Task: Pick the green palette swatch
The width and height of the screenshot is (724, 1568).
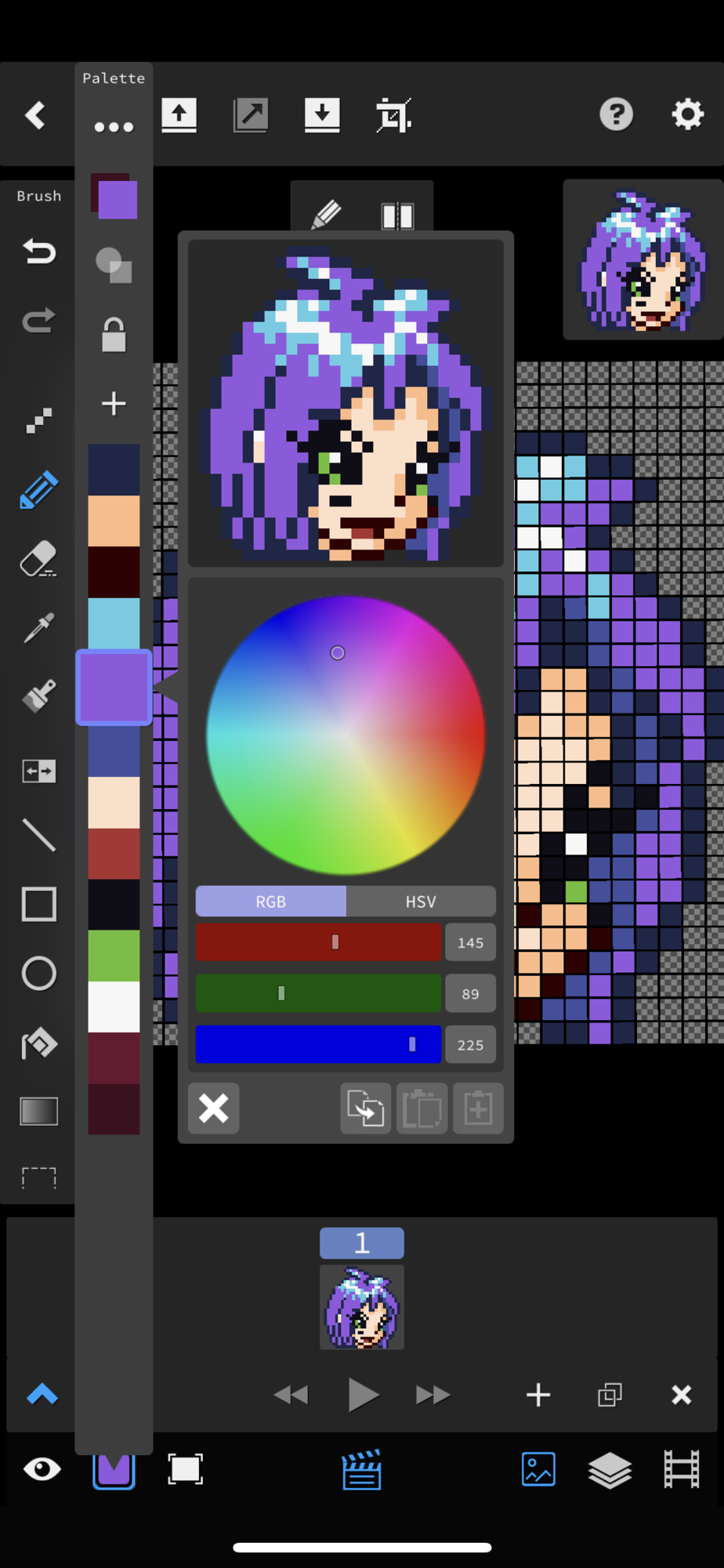Action: point(114,955)
